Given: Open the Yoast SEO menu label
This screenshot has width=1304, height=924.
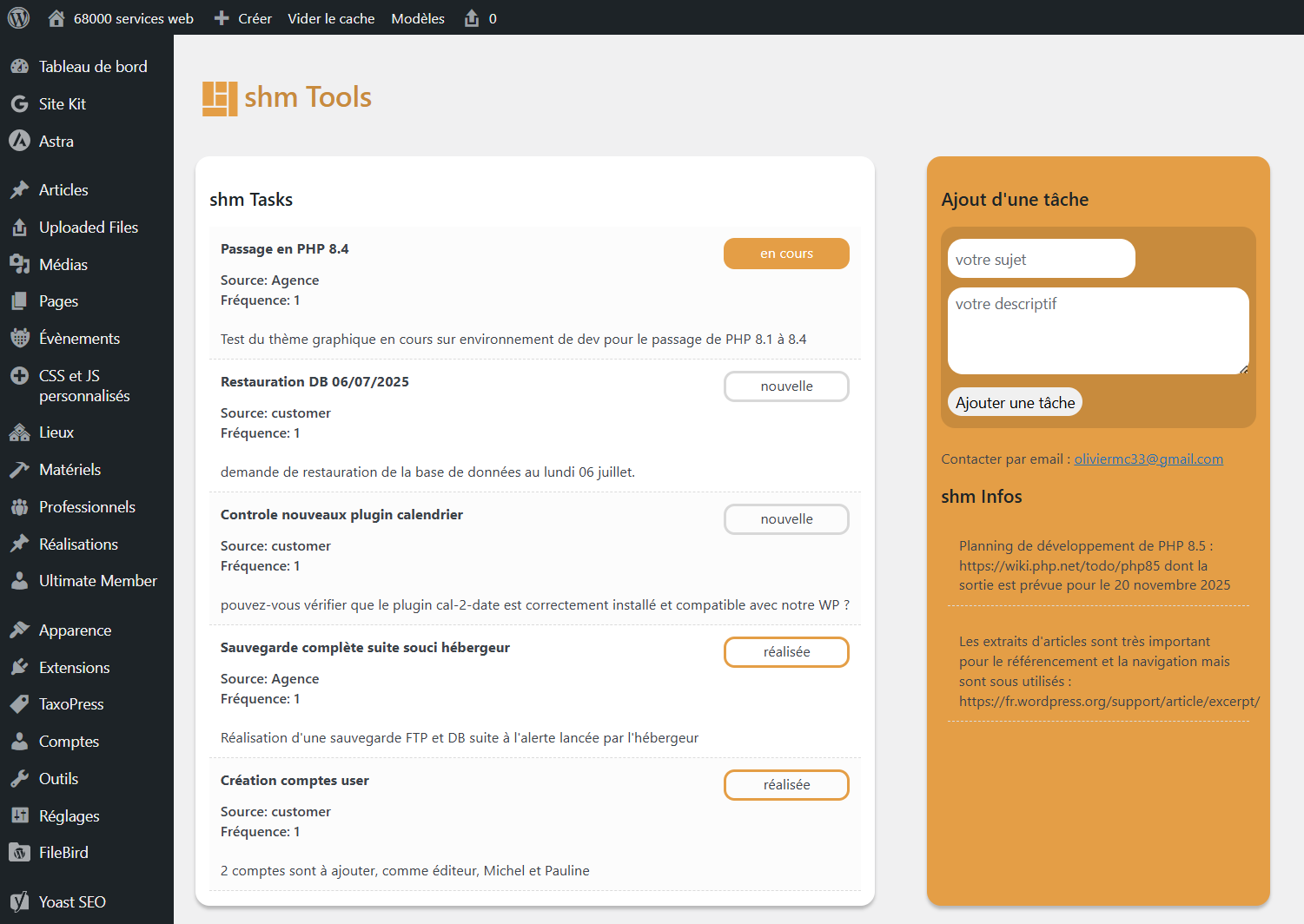Looking at the screenshot, I should click(x=72, y=902).
